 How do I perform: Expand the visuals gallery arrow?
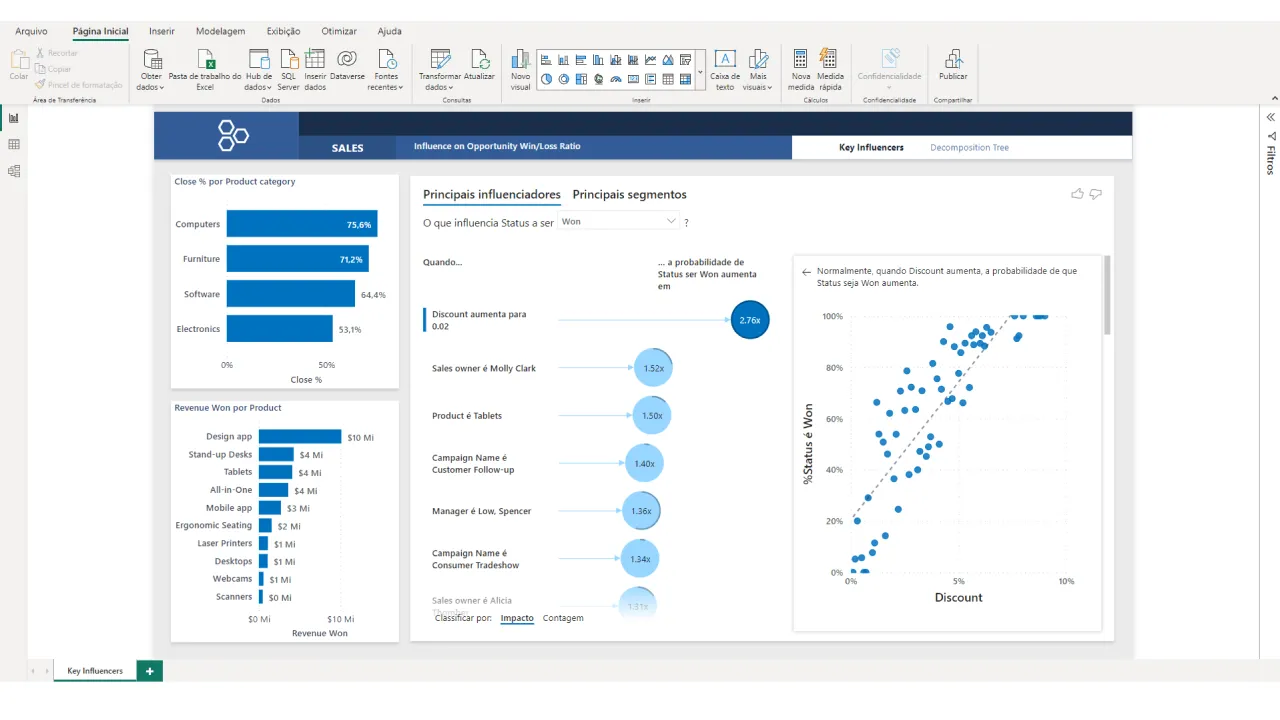(x=700, y=72)
